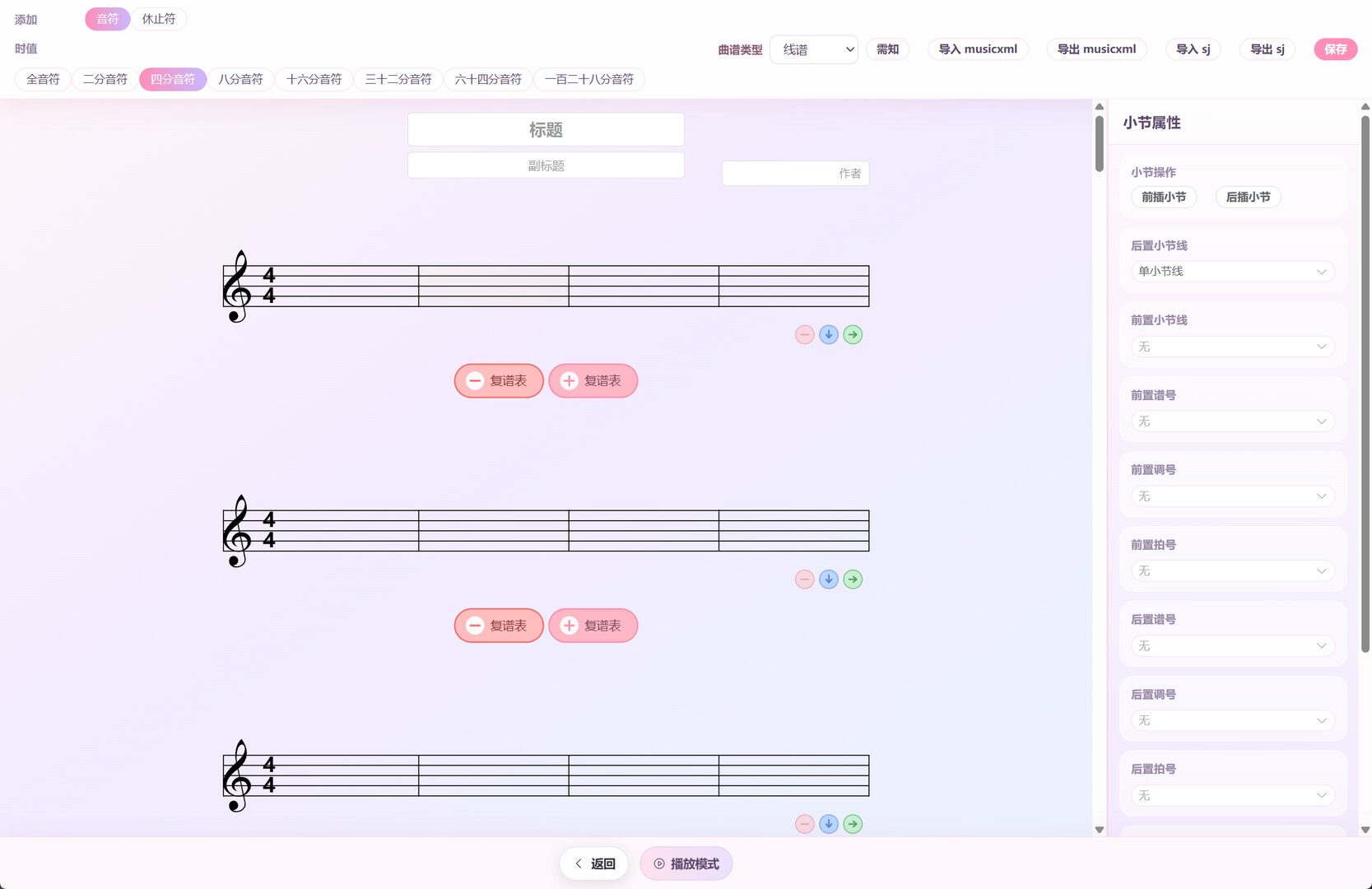Click the 标题 title input field
The width and height of the screenshot is (1372, 889).
(546, 130)
